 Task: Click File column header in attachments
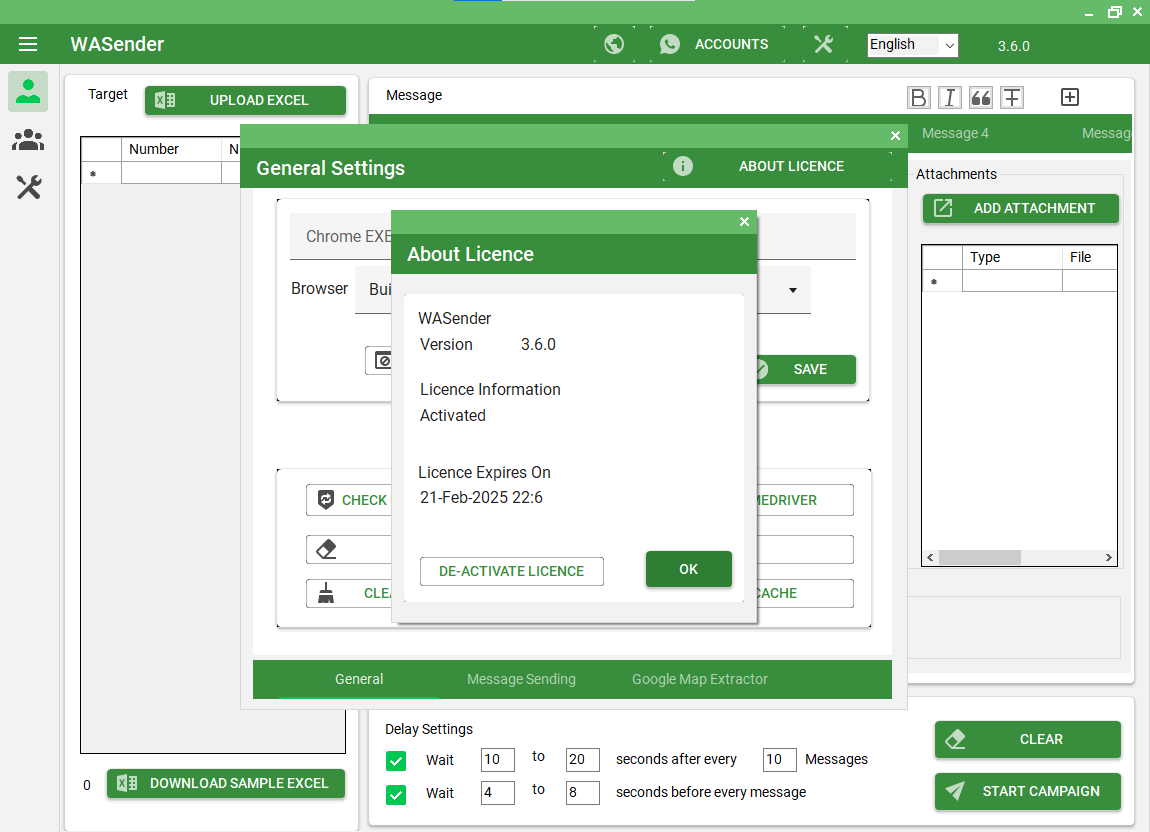tap(1089, 258)
